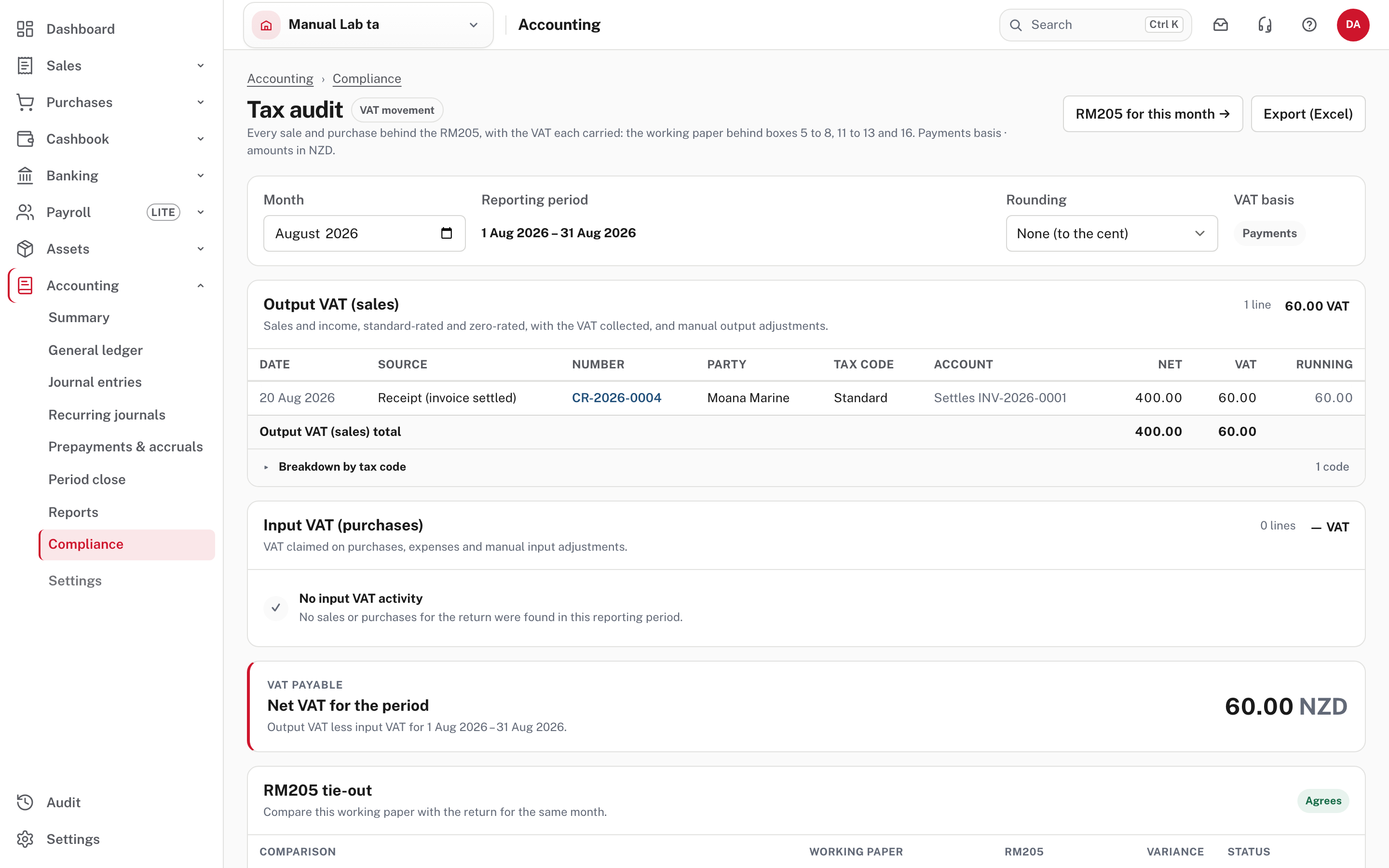Viewport: 1389px width, 868px height.
Task: Click the Export (Excel) button
Action: pyautogui.click(x=1307, y=114)
